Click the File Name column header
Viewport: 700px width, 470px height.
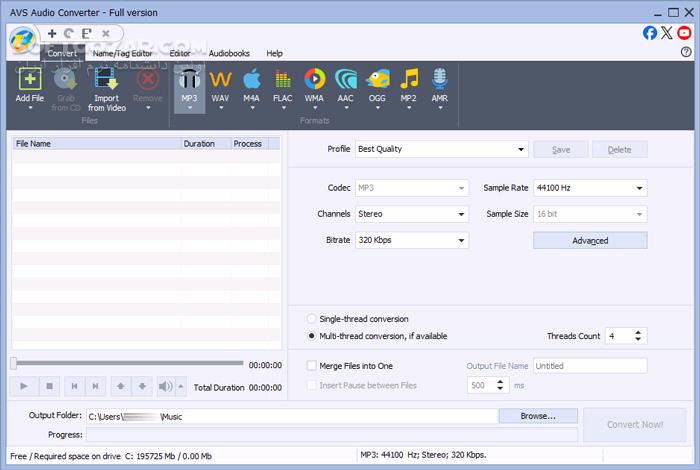pos(96,143)
